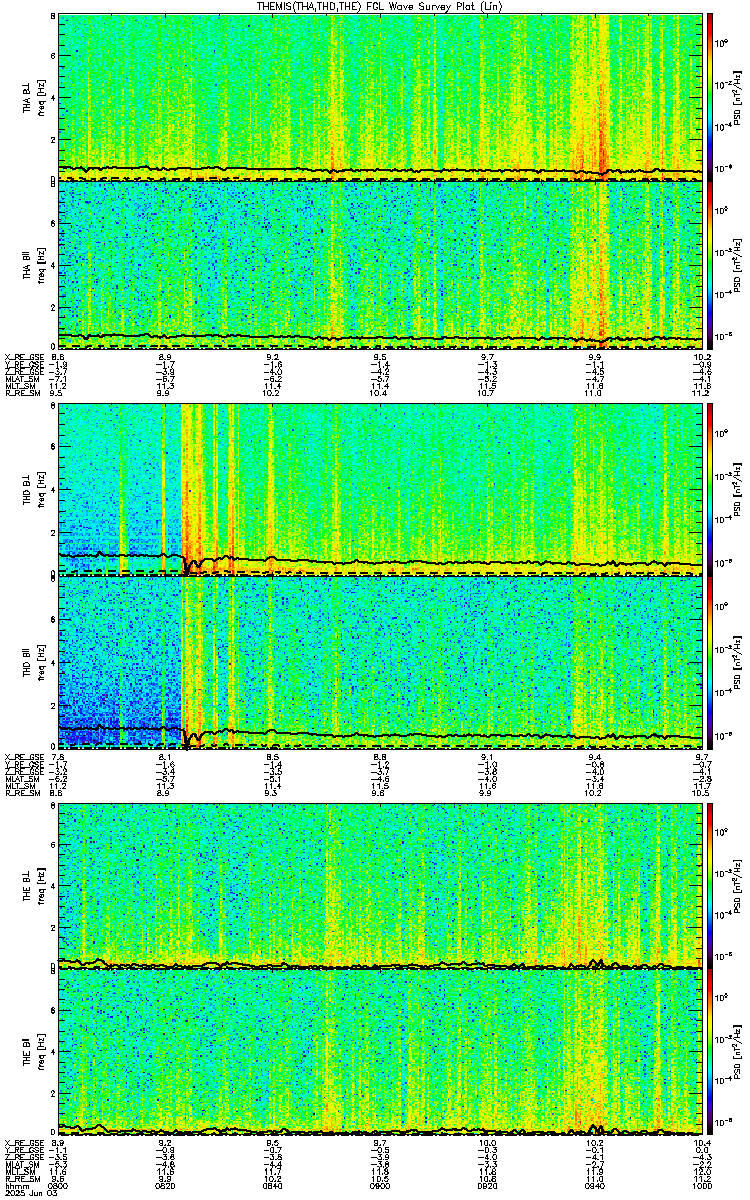The width and height of the screenshot is (750, 1200).
Task: Click the PSD color bar beside THE BII
Action: click(710, 1052)
